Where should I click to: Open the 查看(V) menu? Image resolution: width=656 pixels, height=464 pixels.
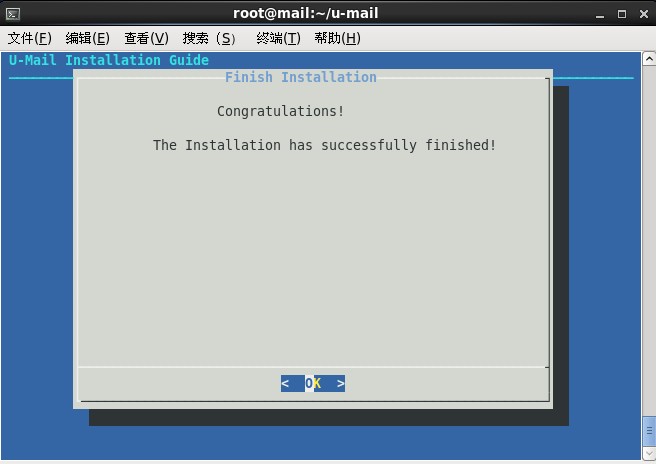(146, 38)
